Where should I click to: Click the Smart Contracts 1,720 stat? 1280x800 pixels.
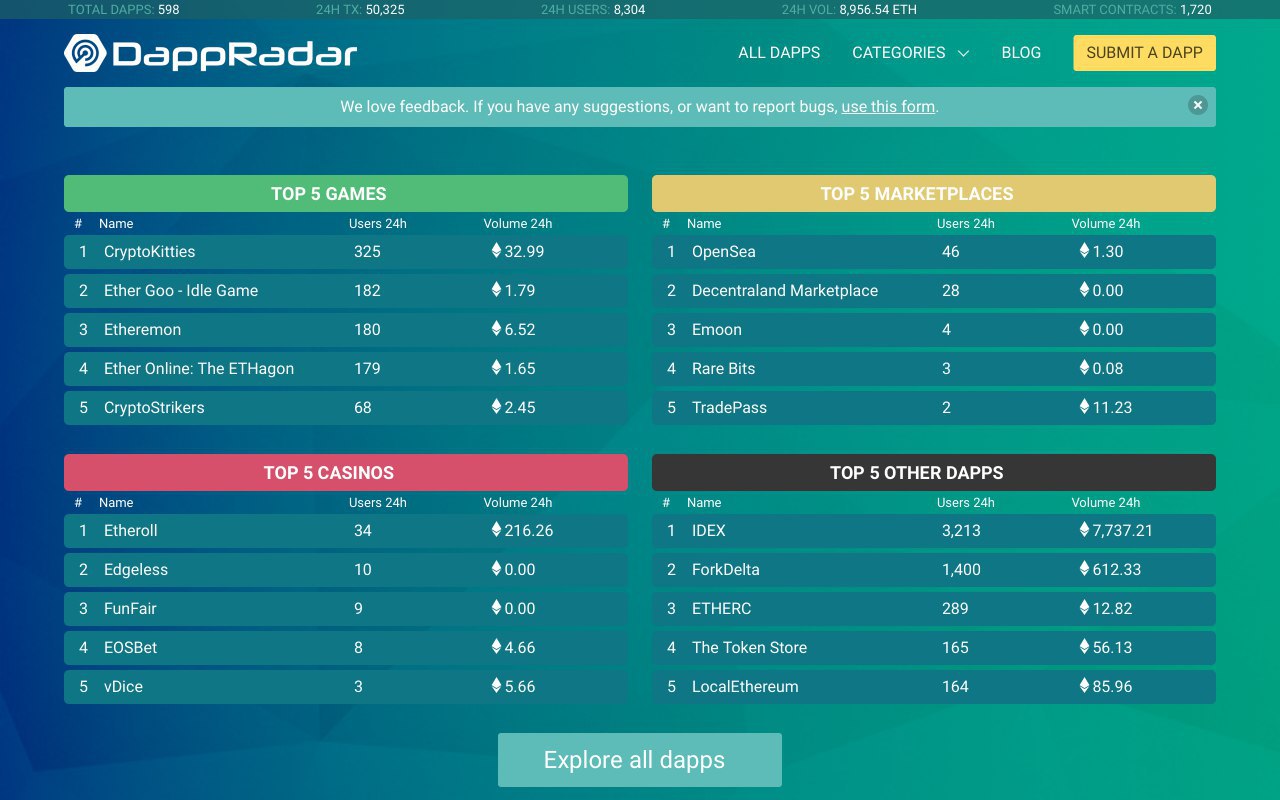tap(1133, 10)
